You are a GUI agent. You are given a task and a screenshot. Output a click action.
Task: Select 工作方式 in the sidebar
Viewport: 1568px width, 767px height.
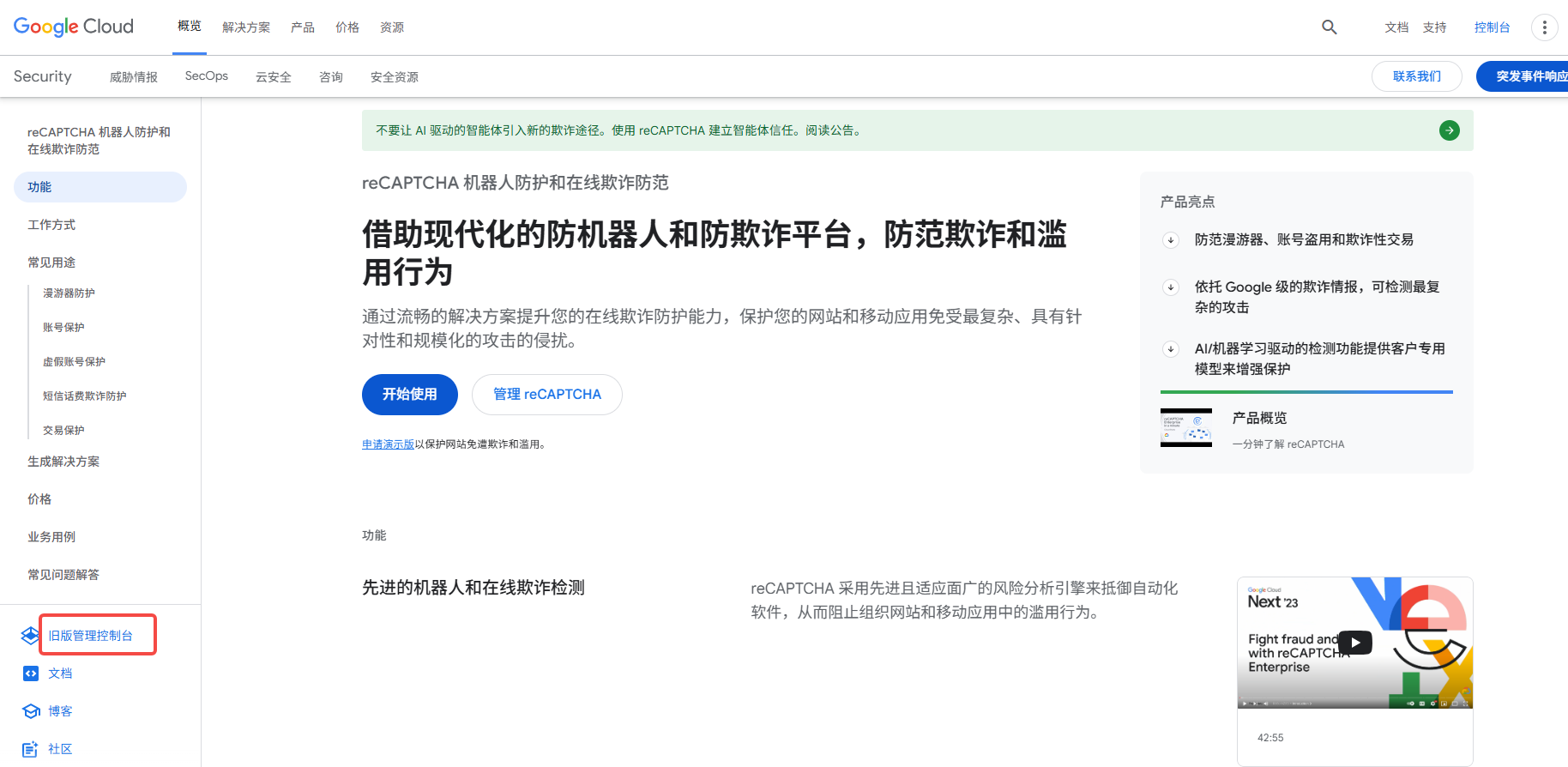tap(51, 225)
